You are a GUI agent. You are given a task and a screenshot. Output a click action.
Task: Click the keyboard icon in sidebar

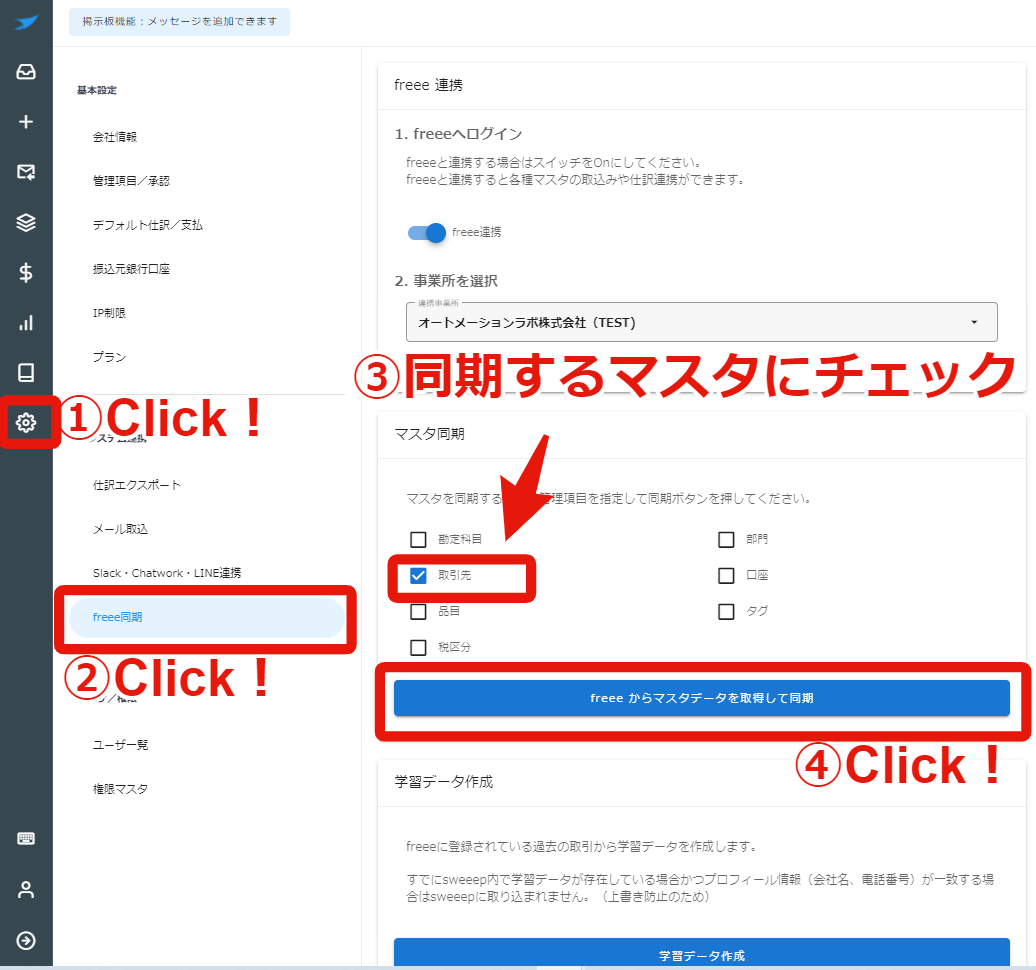click(26, 839)
